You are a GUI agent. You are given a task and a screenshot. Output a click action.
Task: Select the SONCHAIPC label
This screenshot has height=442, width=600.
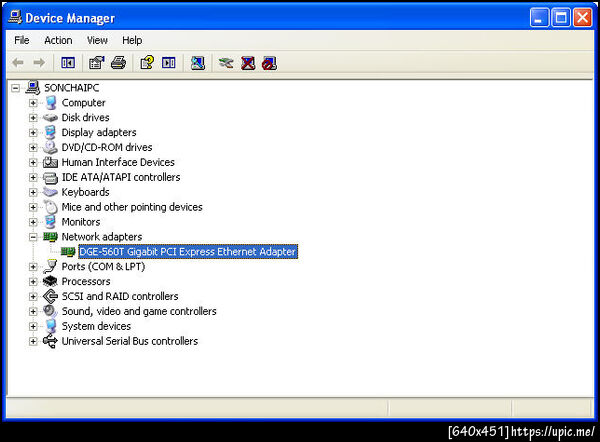pyautogui.click(x=72, y=88)
